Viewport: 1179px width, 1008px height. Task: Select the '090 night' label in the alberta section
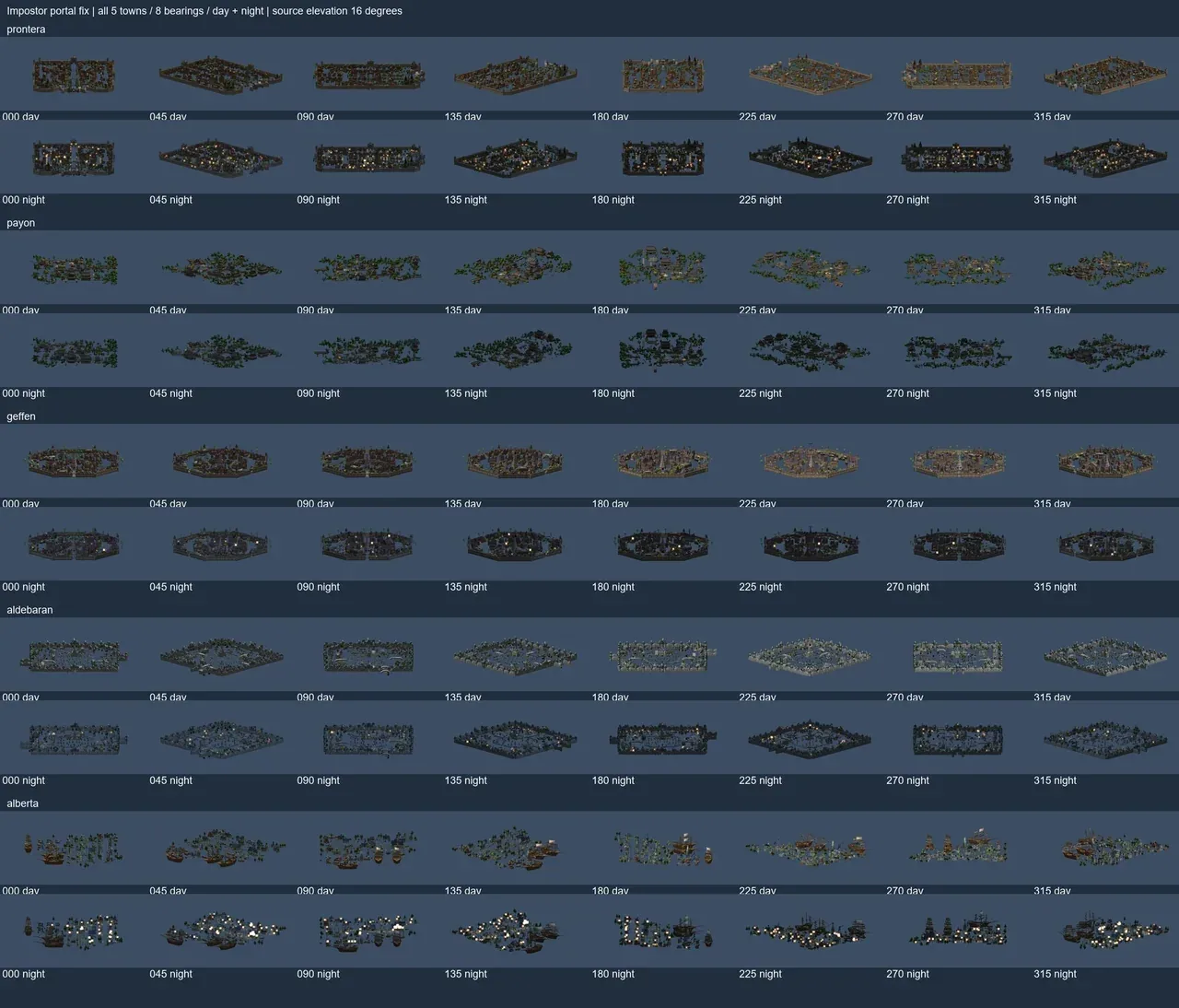(x=319, y=974)
